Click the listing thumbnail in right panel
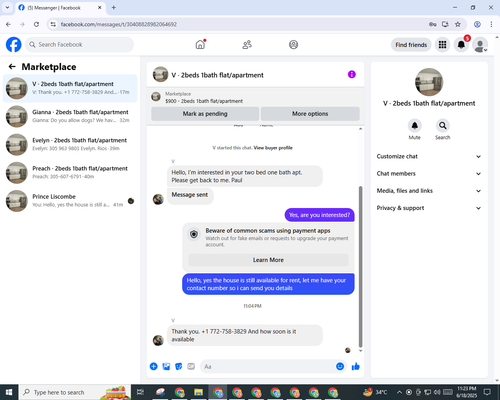 (x=429, y=82)
